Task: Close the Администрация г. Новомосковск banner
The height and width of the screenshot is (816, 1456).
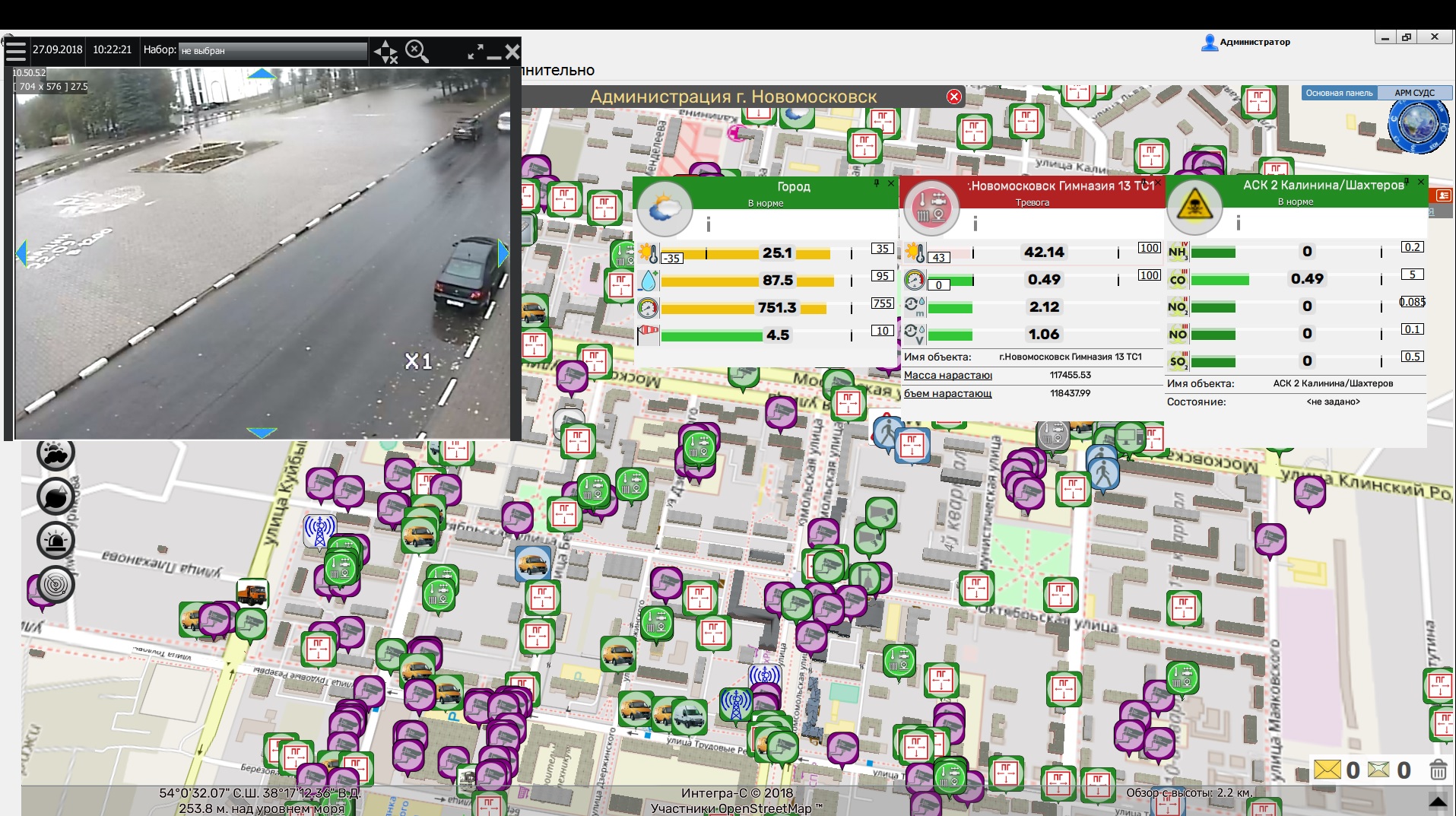Action: click(953, 97)
